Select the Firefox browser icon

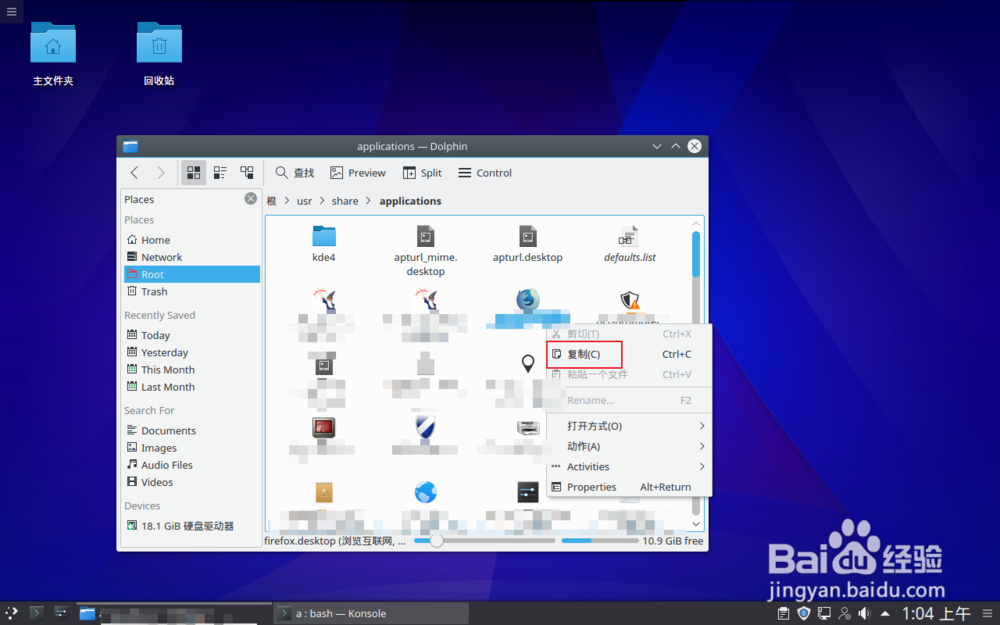(x=529, y=300)
